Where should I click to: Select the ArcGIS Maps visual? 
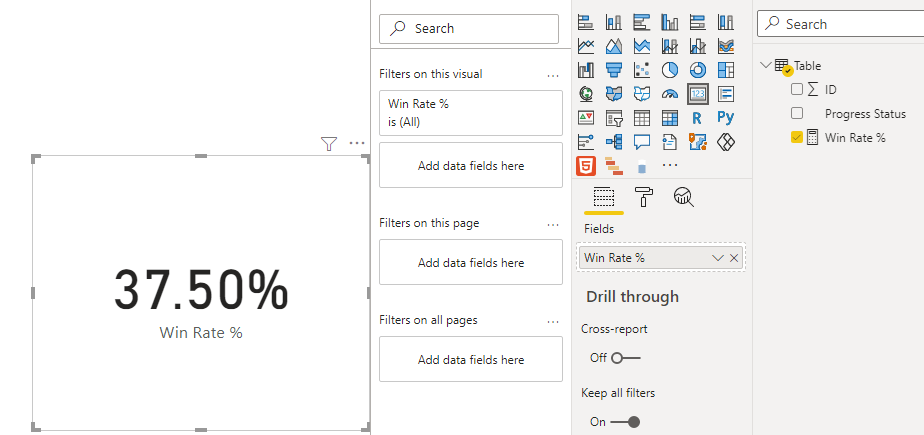(x=698, y=141)
